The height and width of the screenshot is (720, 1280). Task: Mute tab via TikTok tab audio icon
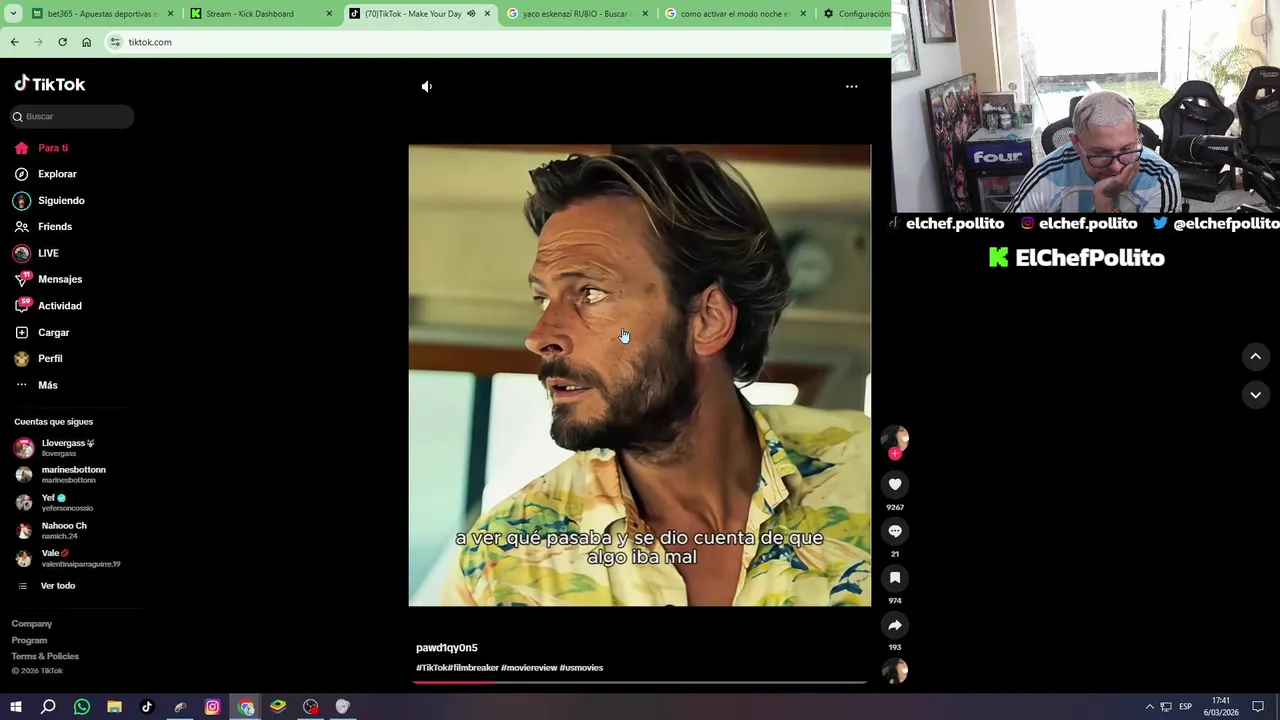[x=471, y=14]
